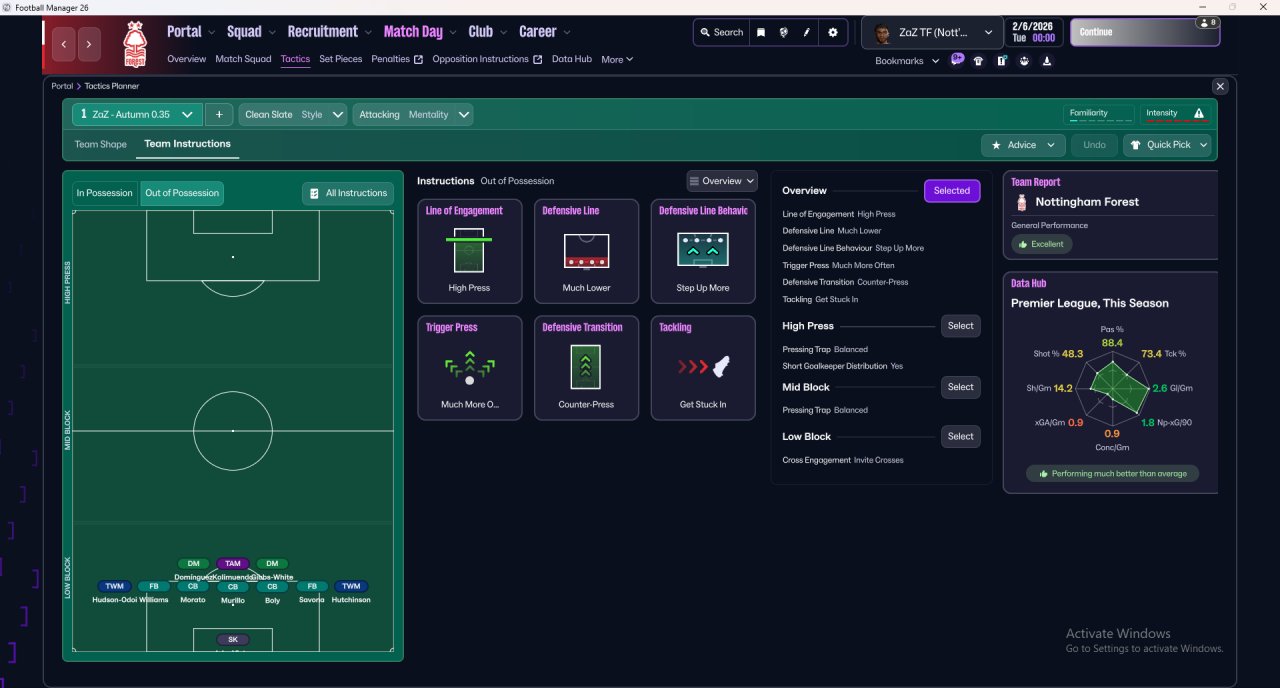Switch to the Team Shape tab
This screenshot has width=1280, height=688.
pos(101,144)
